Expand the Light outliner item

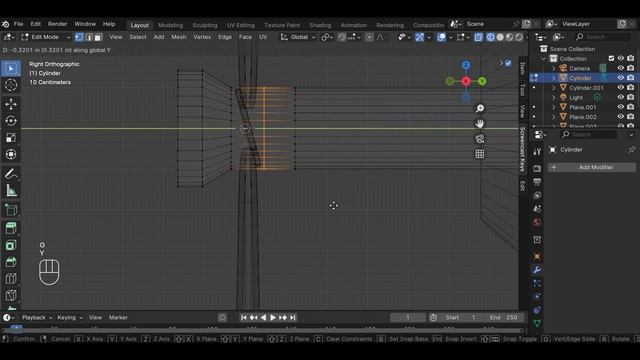[554, 97]
